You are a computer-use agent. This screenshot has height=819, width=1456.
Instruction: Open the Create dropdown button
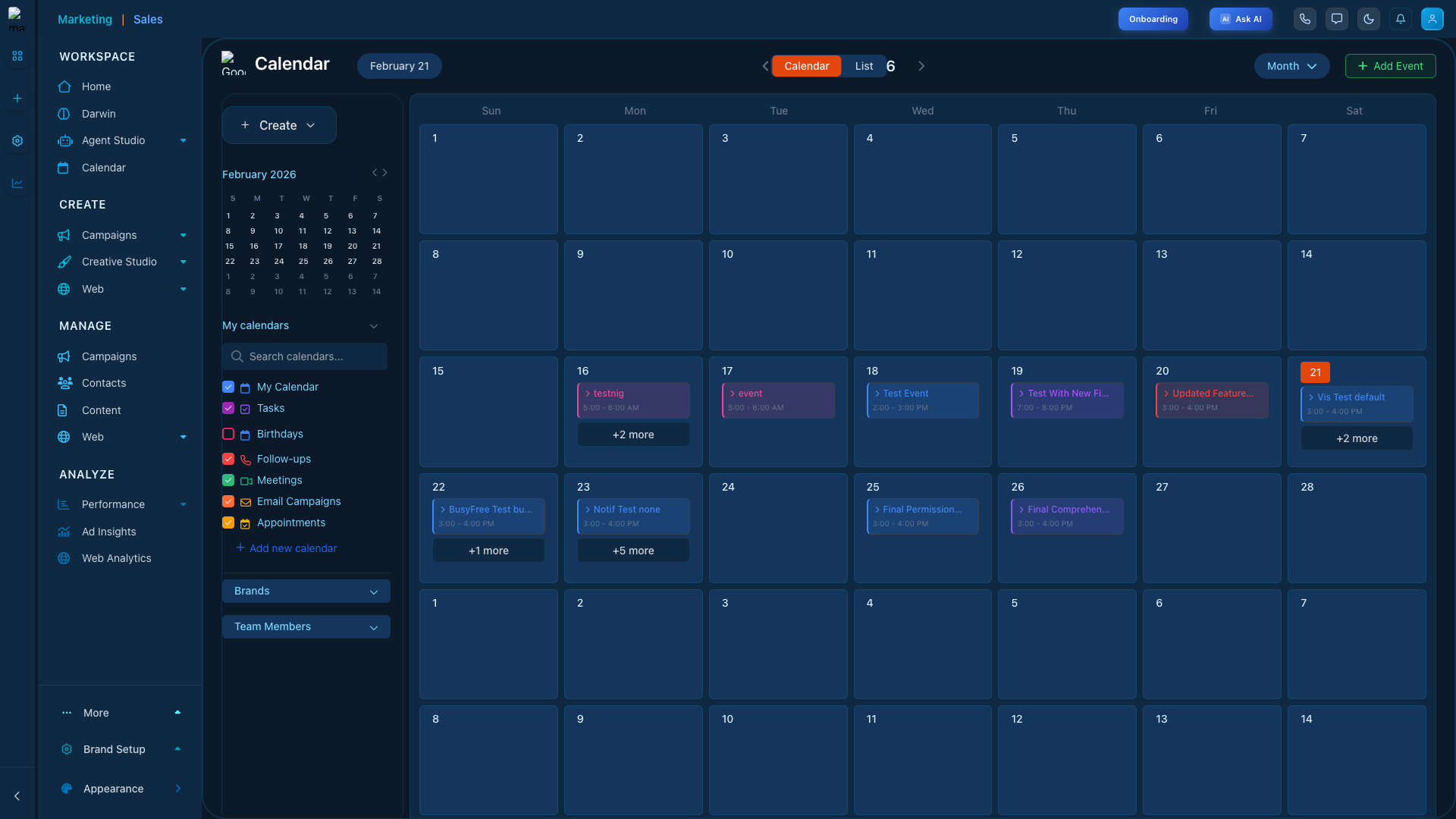click(x=279, y=125)
